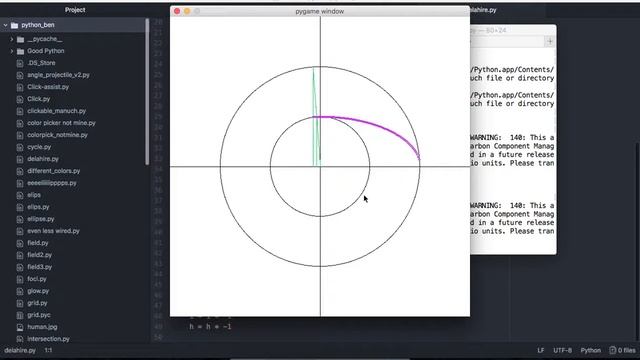Open even less wired.py file
Screen dimensions: 640x360
pos(53,231)
